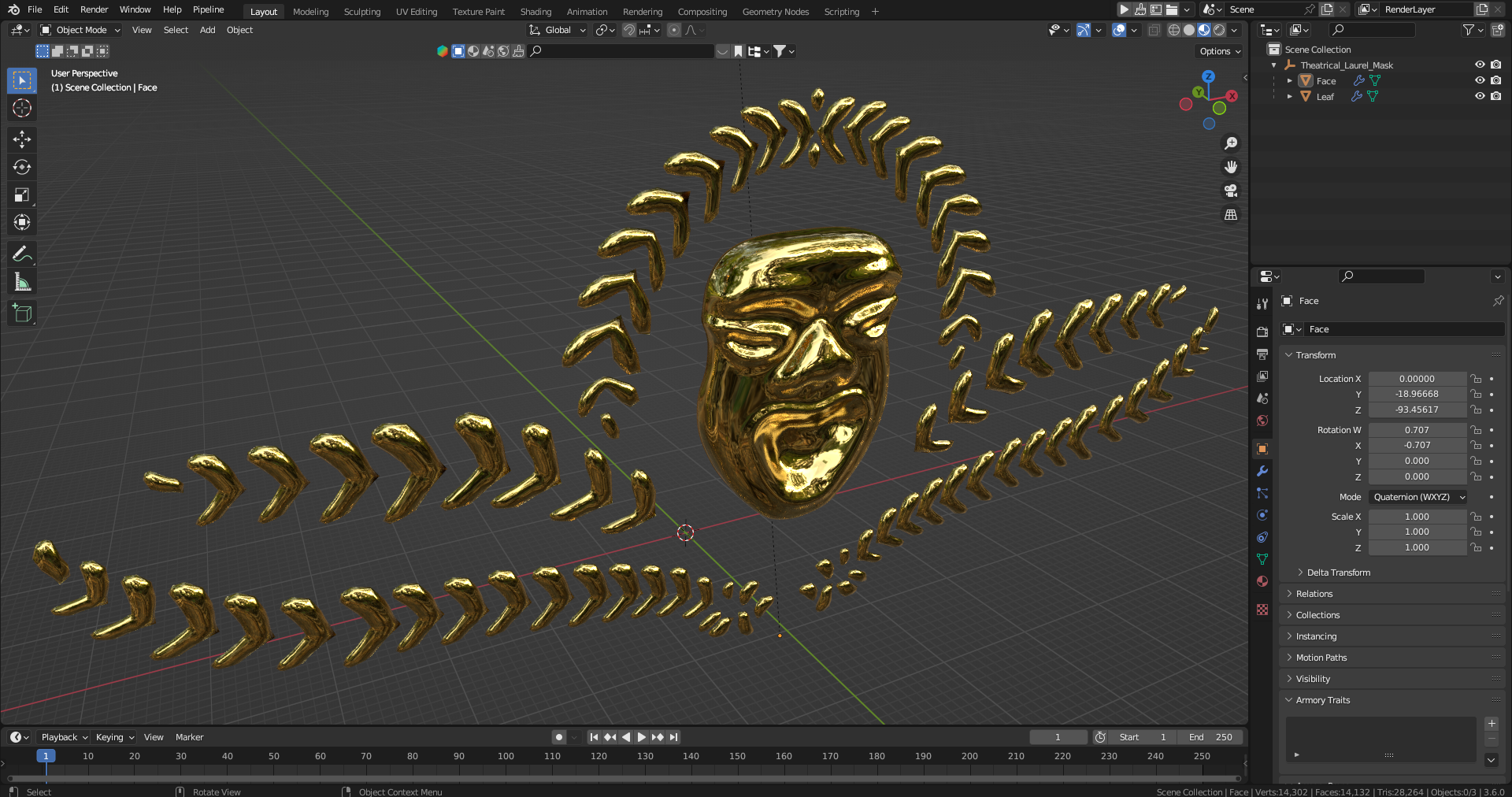The height and width of the screenshot is (797, 1512).
Task: Select the Scale tool
Action: pos(22,195)
